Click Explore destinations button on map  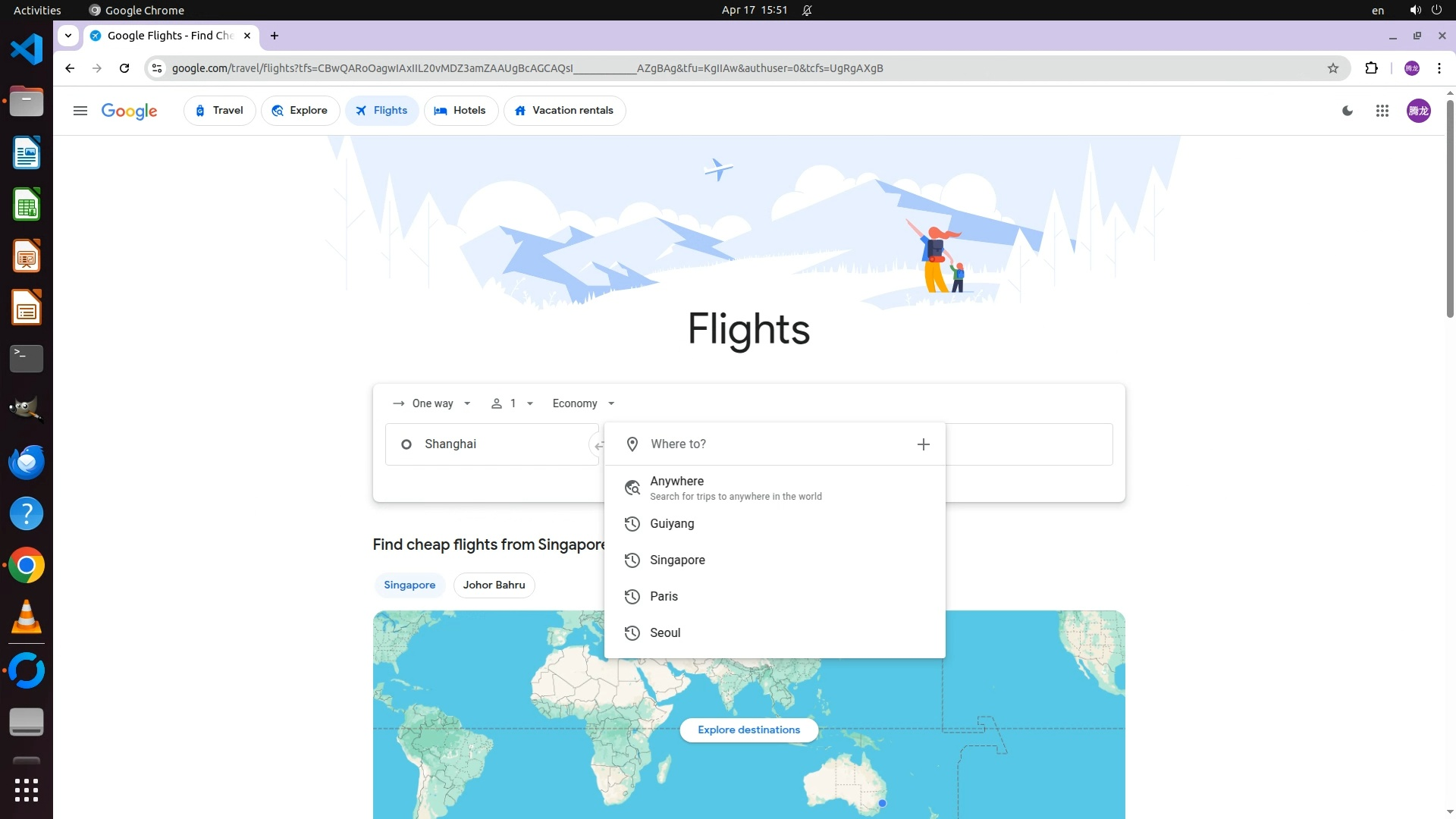click(x=748, y=730)
